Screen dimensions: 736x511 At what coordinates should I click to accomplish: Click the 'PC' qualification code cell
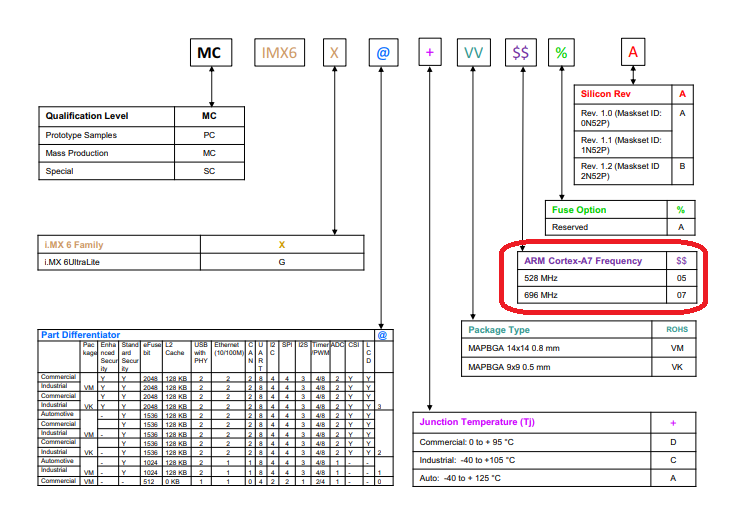coord(209,135)
